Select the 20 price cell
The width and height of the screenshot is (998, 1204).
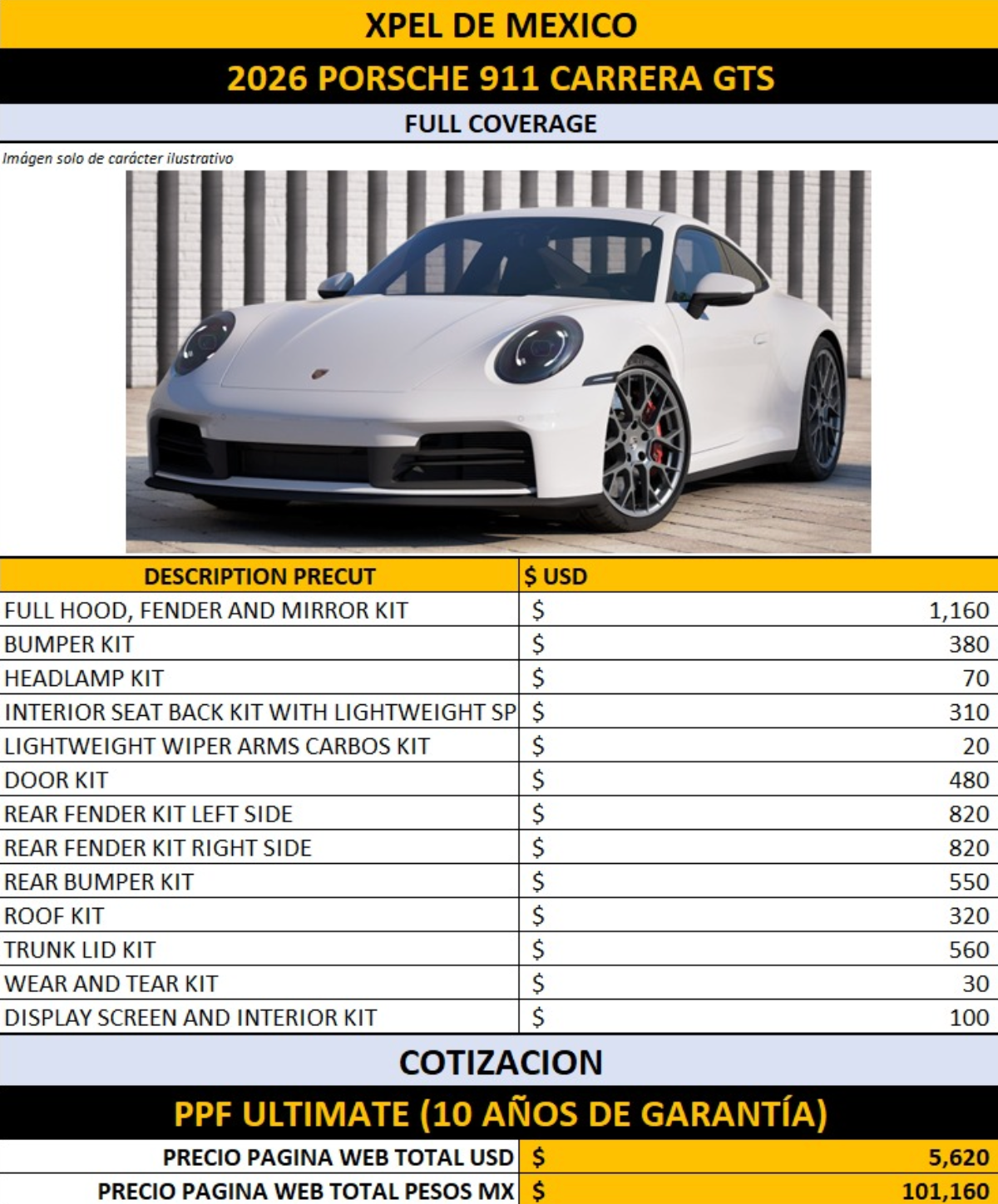pos(758,746)
